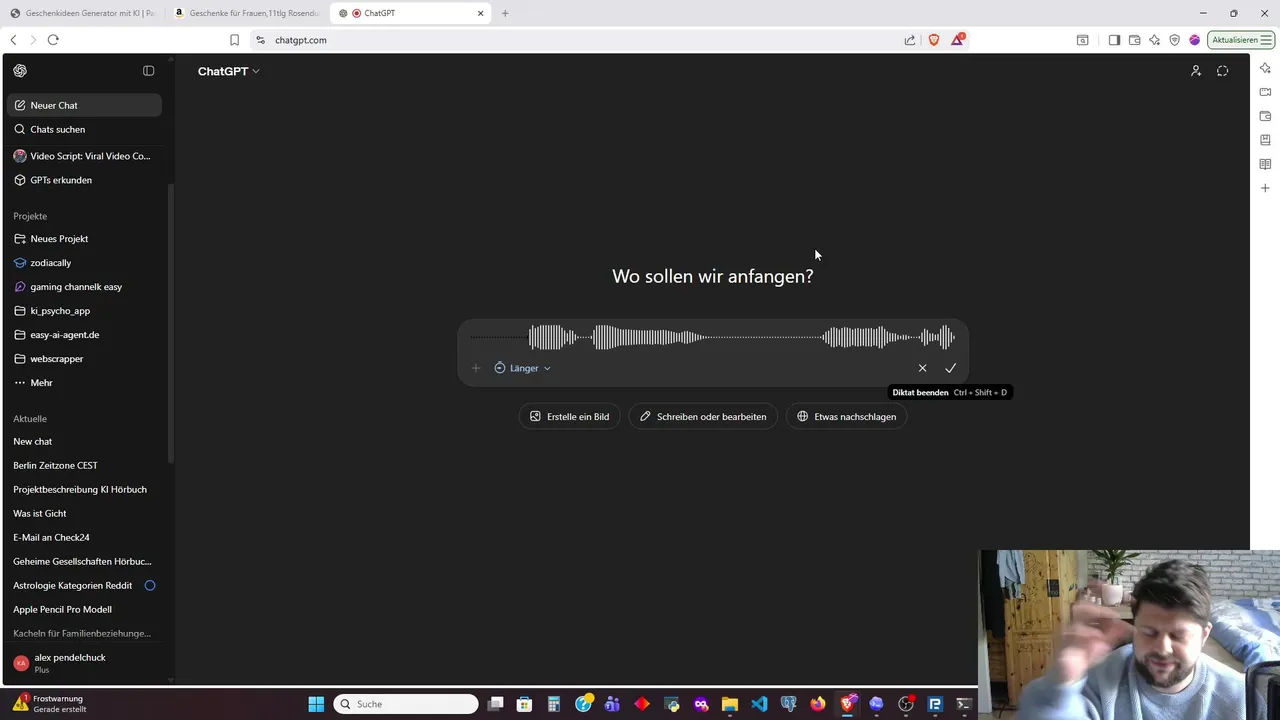The height and width of the screenshot is (720, 1280).
Task: Click Etwas nachschlagen suggestion
Action: (x=846, y=416)
